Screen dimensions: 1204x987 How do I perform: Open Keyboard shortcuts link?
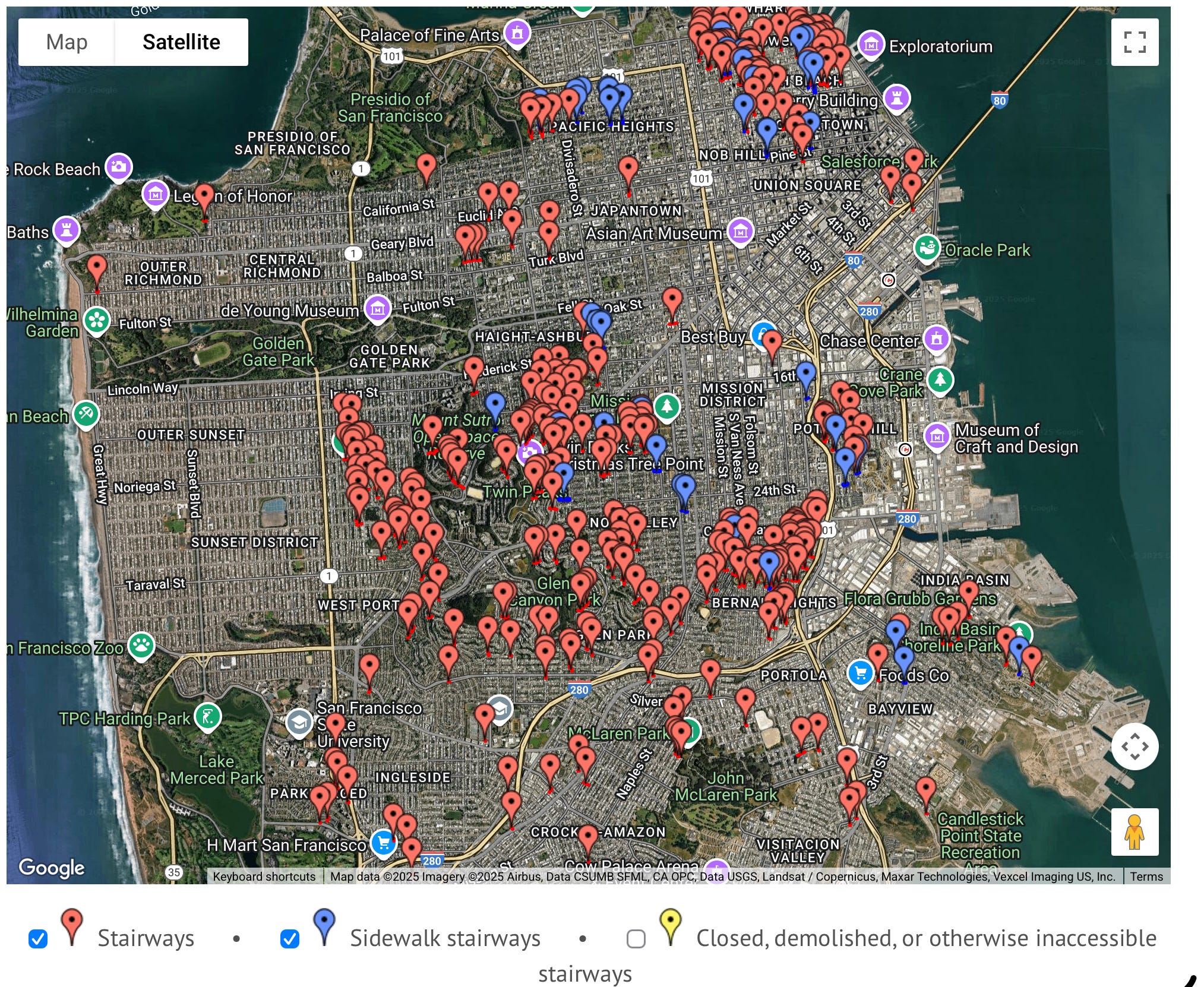[x=264, y=877]
